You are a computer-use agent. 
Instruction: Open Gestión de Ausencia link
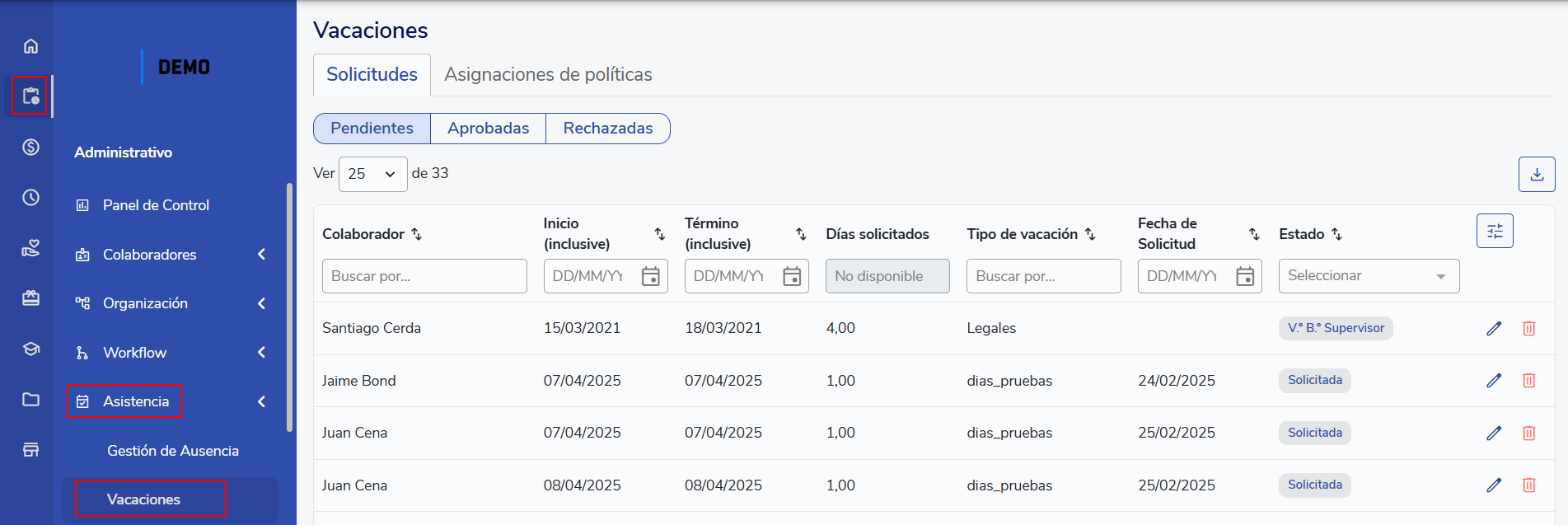pyautogui.click(x=172, y=451)
